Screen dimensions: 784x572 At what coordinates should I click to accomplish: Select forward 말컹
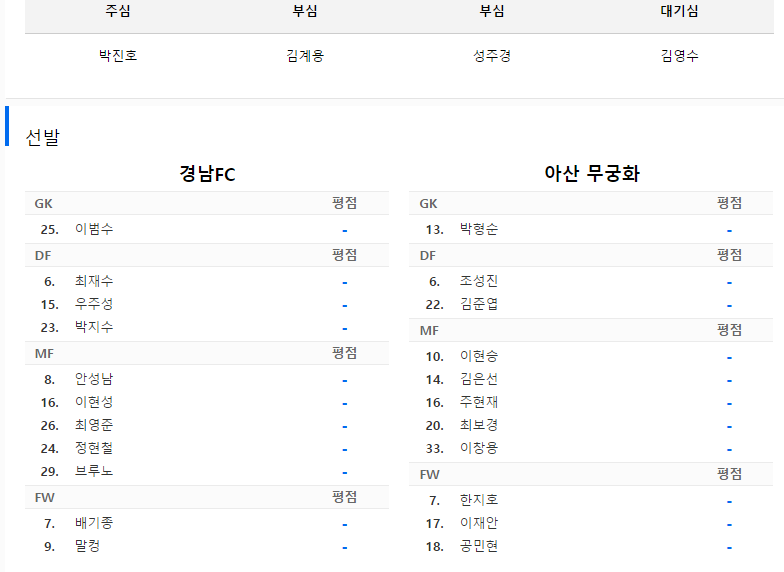click(x=88, y=546)
